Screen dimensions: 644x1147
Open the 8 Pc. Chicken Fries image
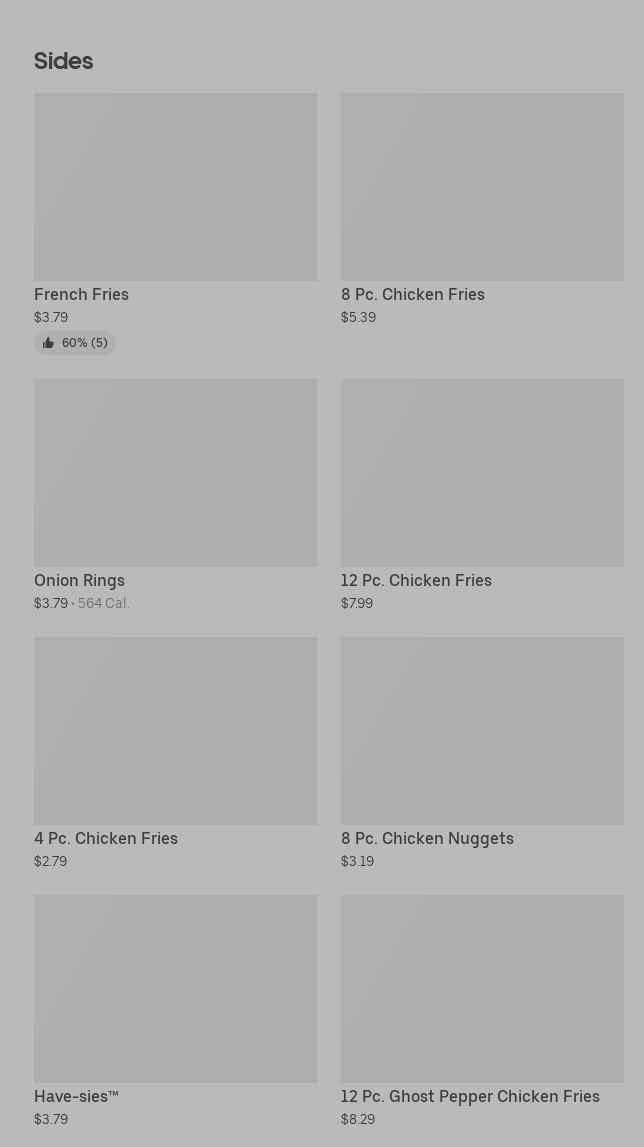tap(482, 187)
